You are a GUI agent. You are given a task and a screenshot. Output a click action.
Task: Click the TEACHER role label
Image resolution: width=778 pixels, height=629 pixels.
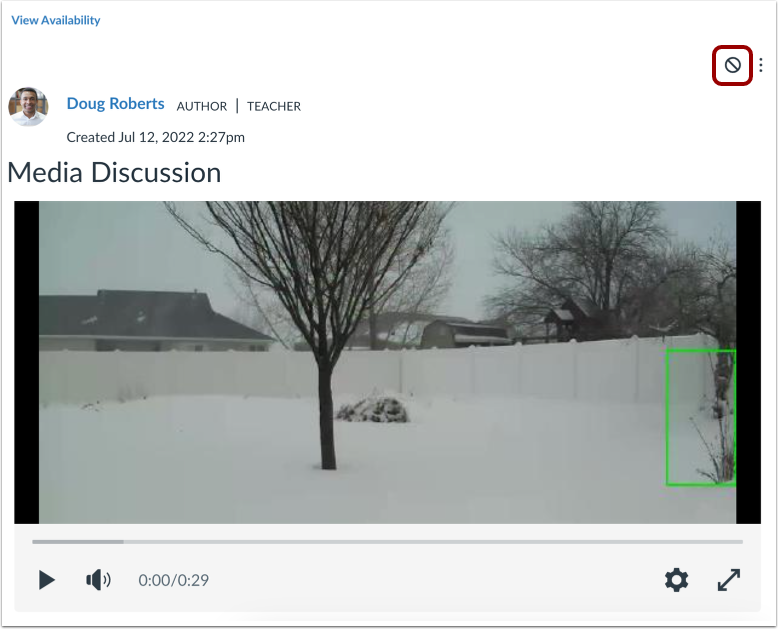click(x=274, y=106)
